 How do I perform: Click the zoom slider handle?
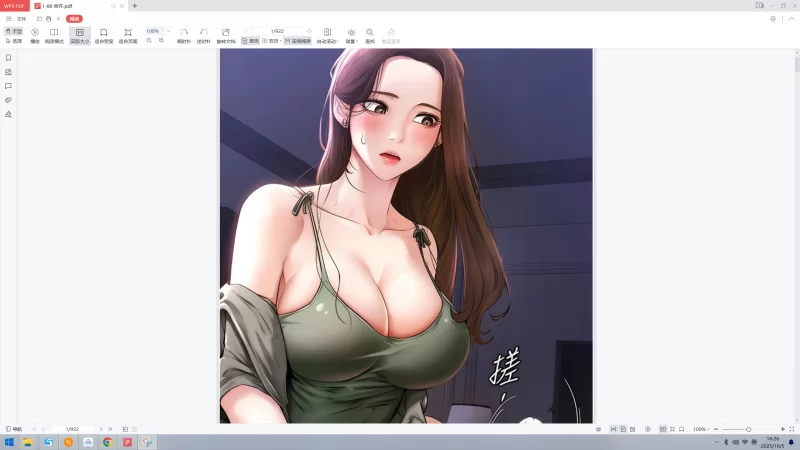point(748,429)
